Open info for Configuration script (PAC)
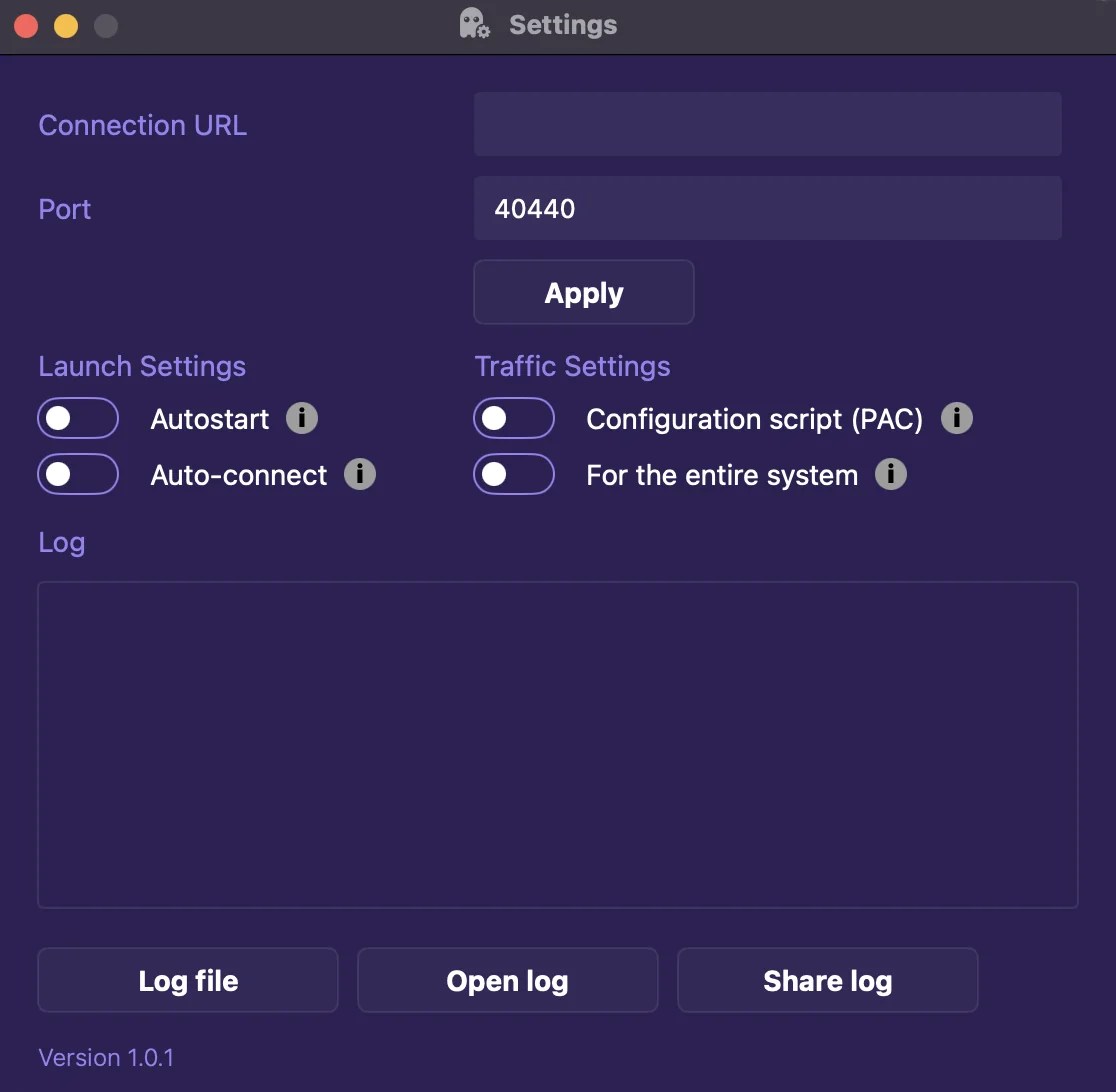The width and height of the screenshot is (1116, 1092). click(957, 418)
